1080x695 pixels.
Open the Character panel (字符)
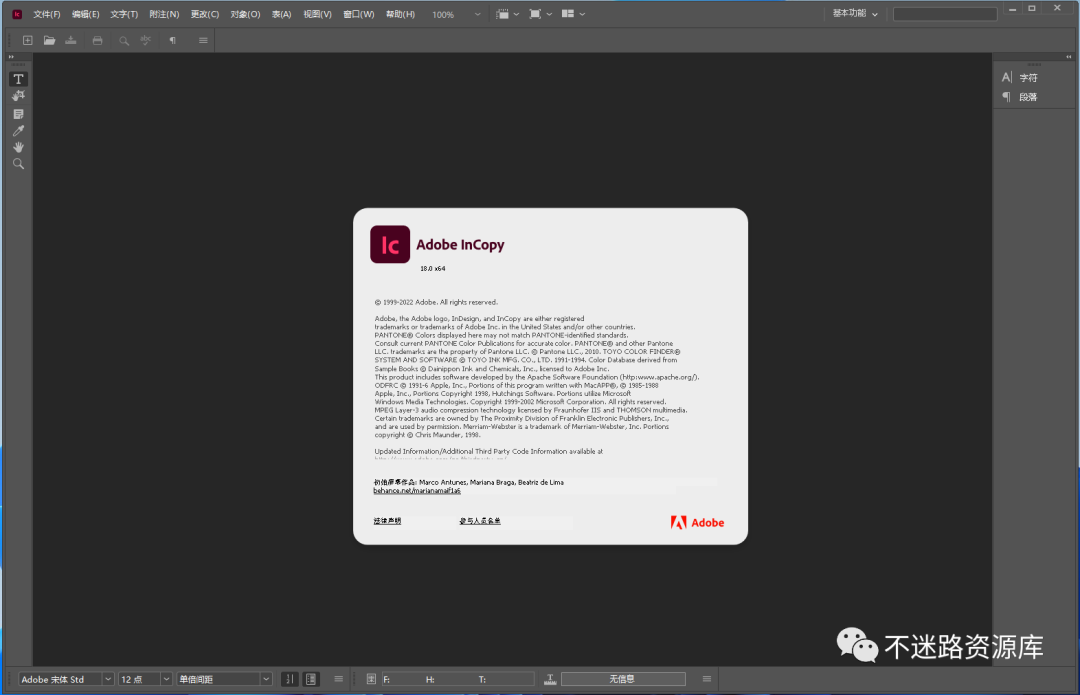point(1020,78)
